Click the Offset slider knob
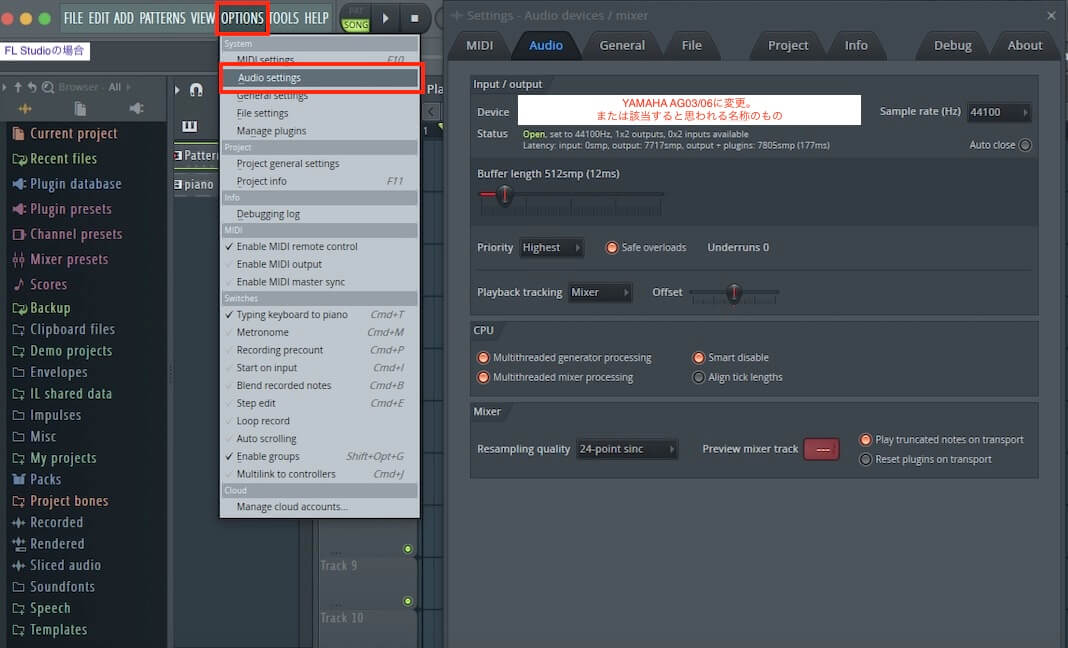The image size is (1068, 648). pyautogui.click(x=734, y=293)
